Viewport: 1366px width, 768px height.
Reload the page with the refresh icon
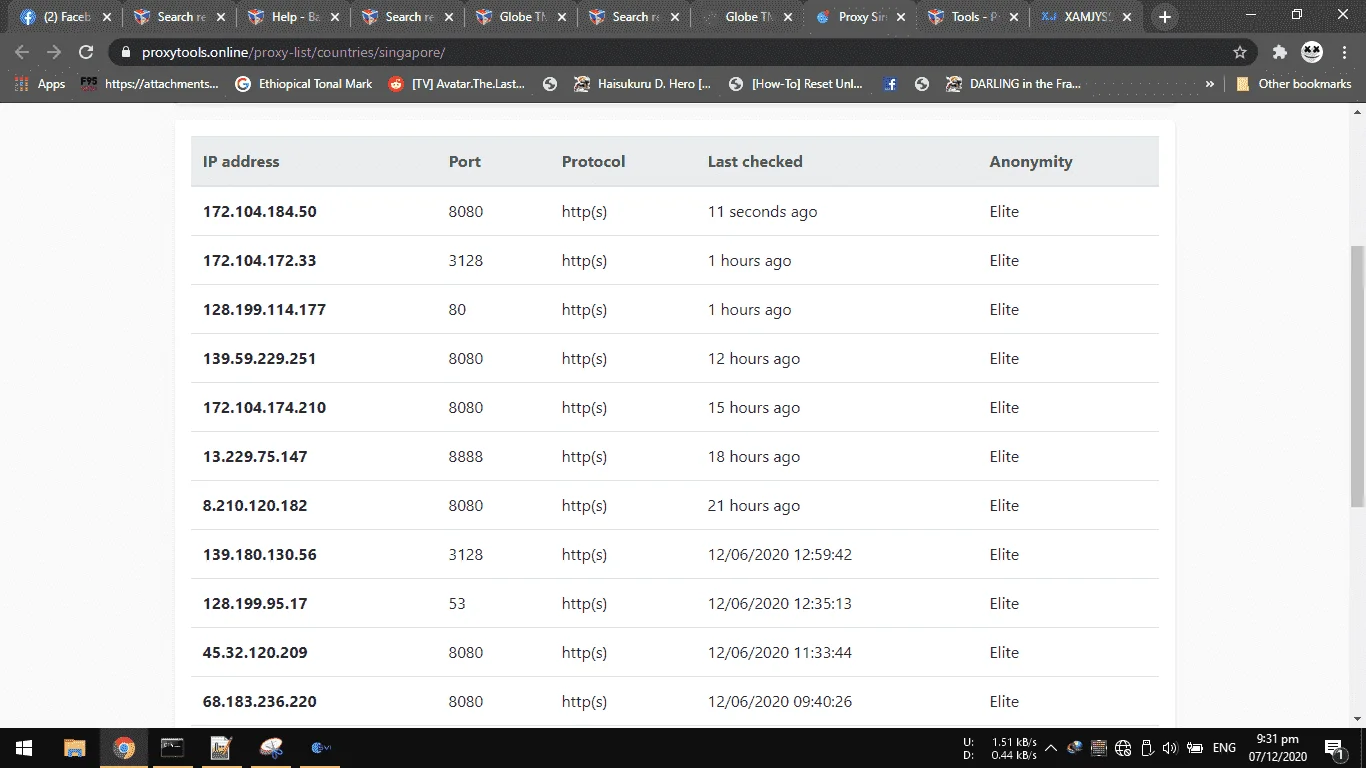(x=86, y=52)
